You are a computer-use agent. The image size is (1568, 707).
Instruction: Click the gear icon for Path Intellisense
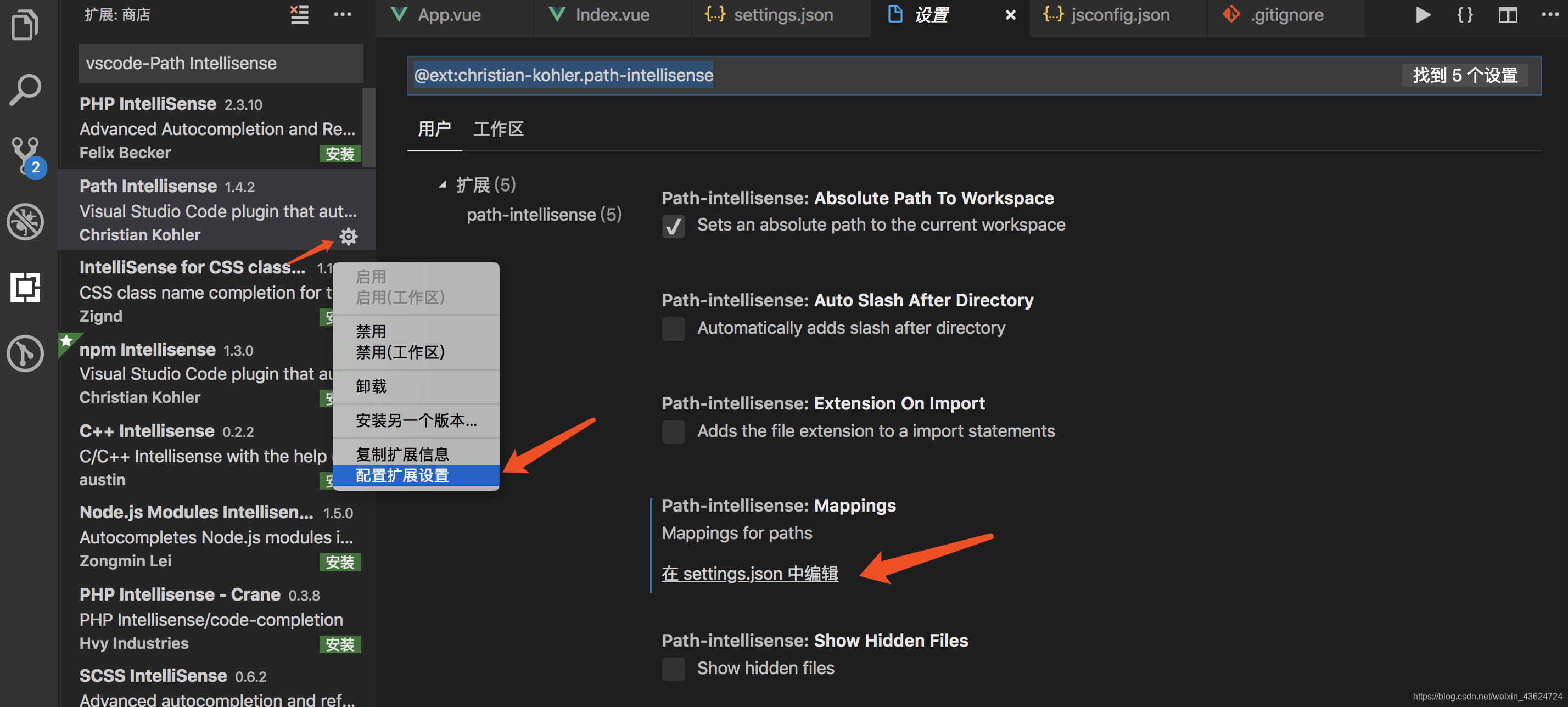349,236
